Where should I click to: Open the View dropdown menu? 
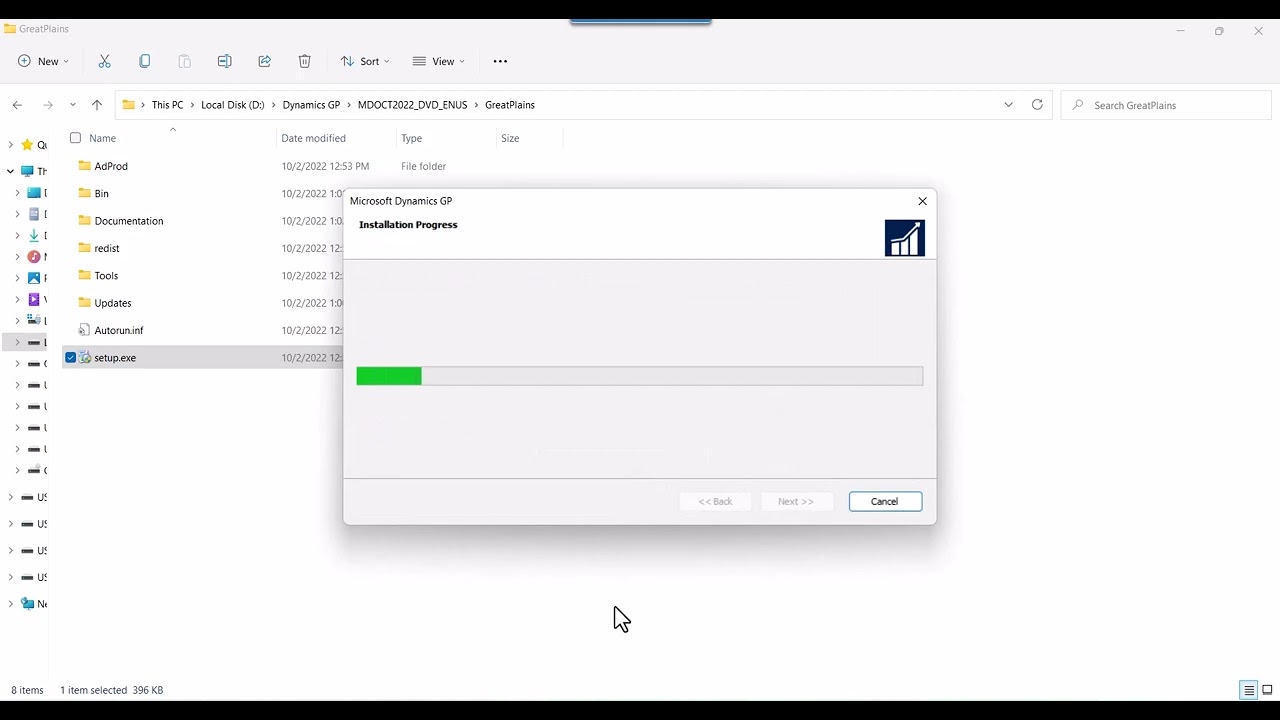click(439, 61)
